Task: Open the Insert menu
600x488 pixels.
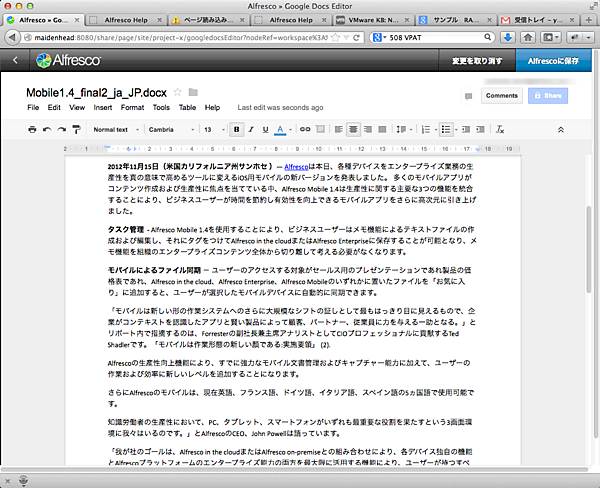Action: tap(103, 107)
